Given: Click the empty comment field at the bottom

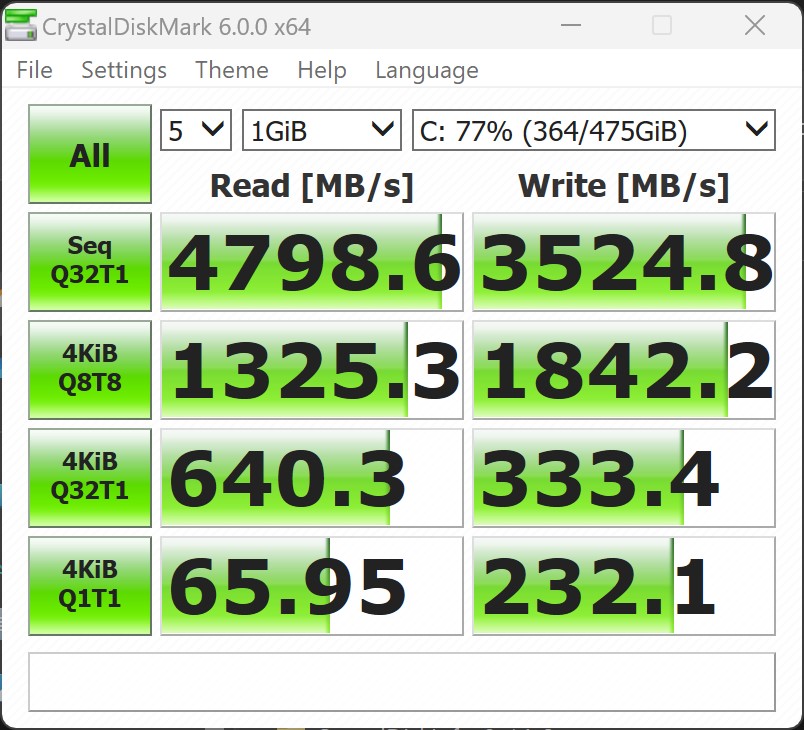Looking at the screenshot, I should coord(402,682).
